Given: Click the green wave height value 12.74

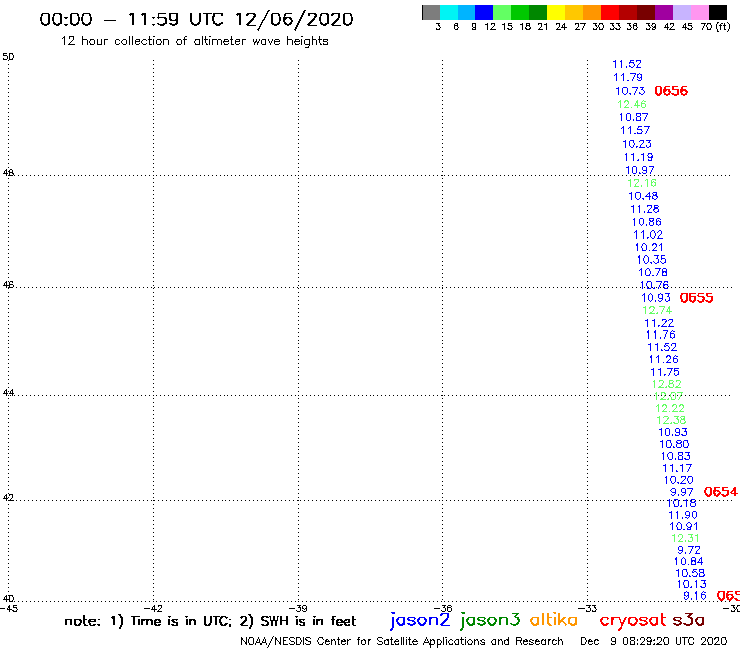Looking at the screenshot, I should pyautogui.click(x=657, y=310).
